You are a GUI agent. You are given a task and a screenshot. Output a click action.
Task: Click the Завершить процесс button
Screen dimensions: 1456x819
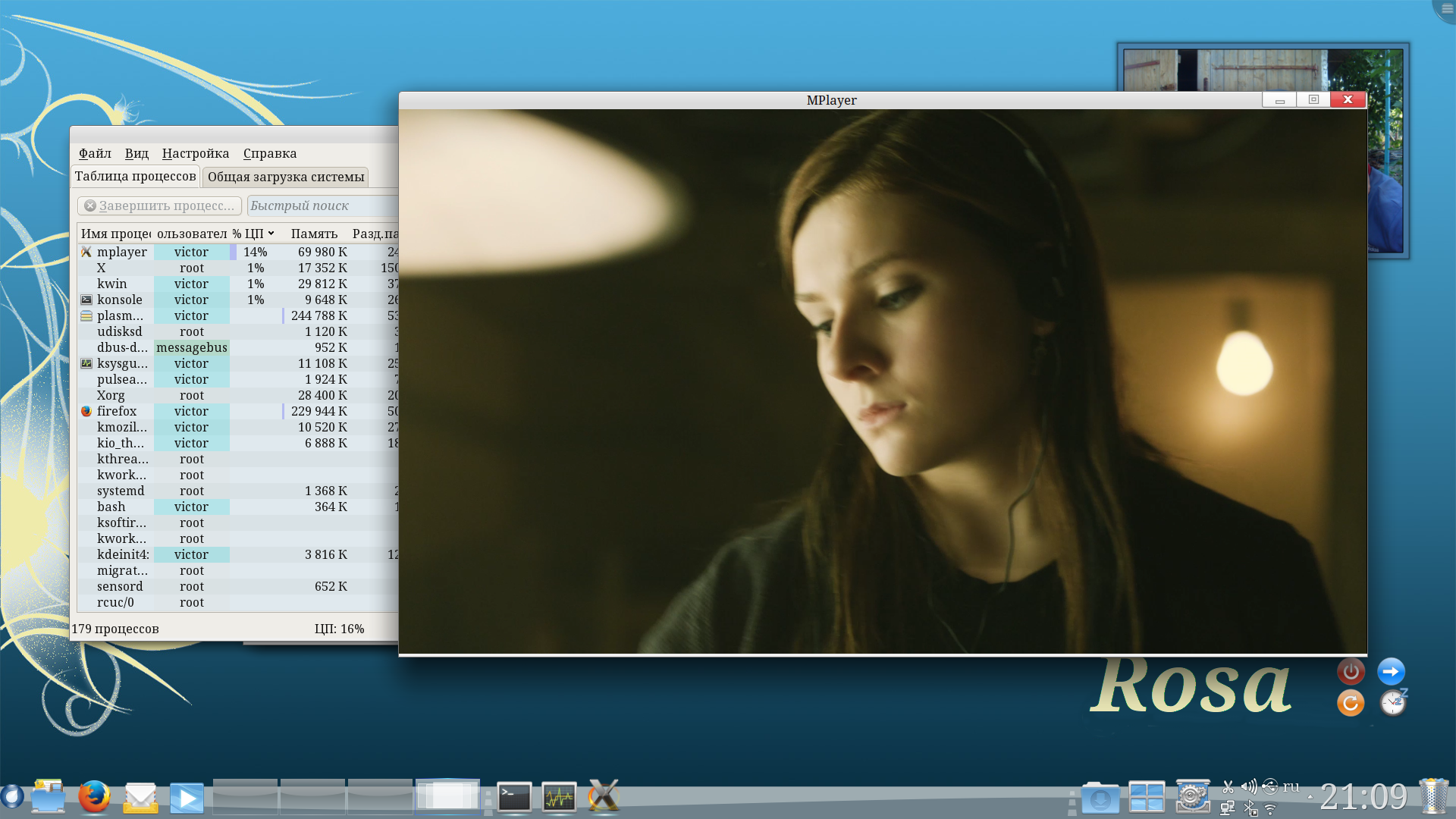[x=159, y=206]
